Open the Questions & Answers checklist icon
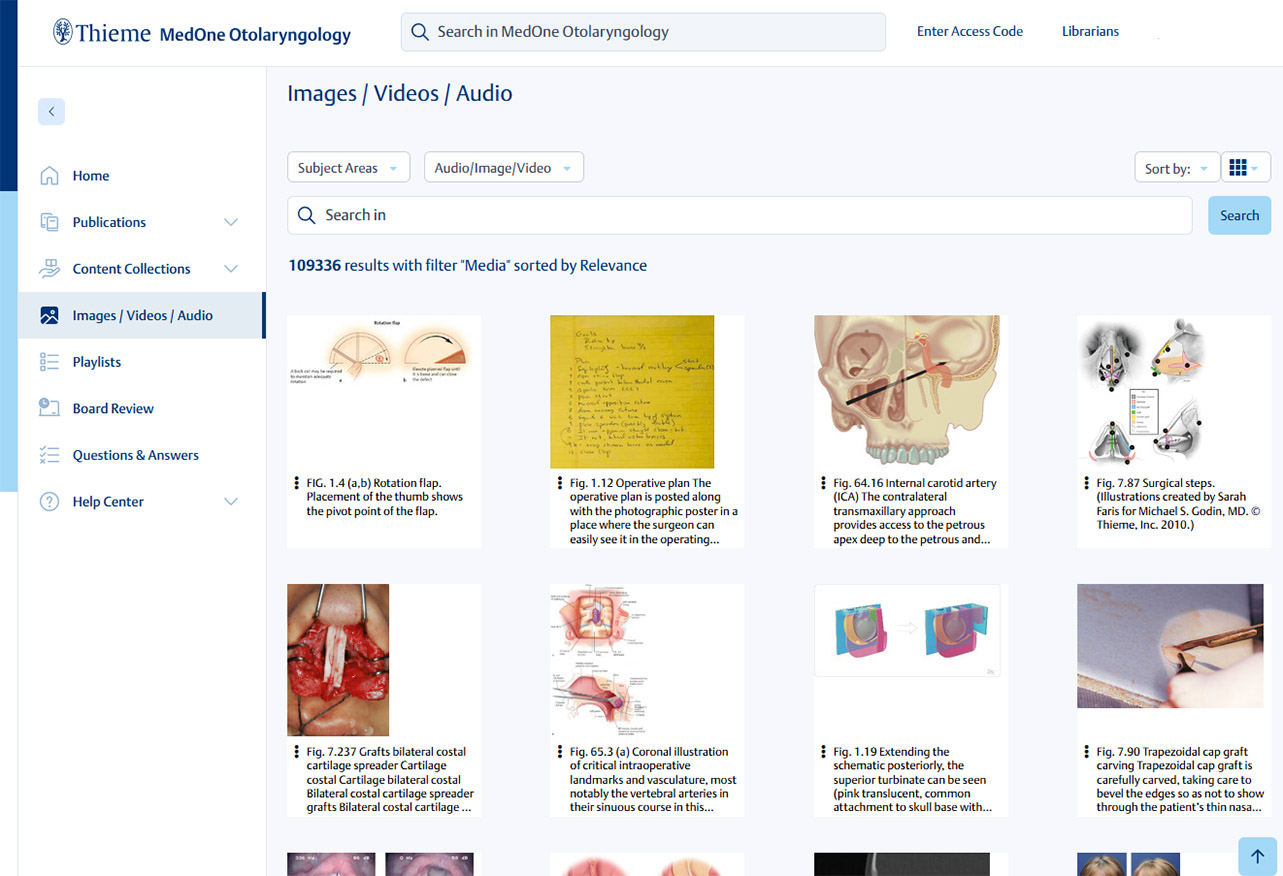 click(x=49, y=455)
